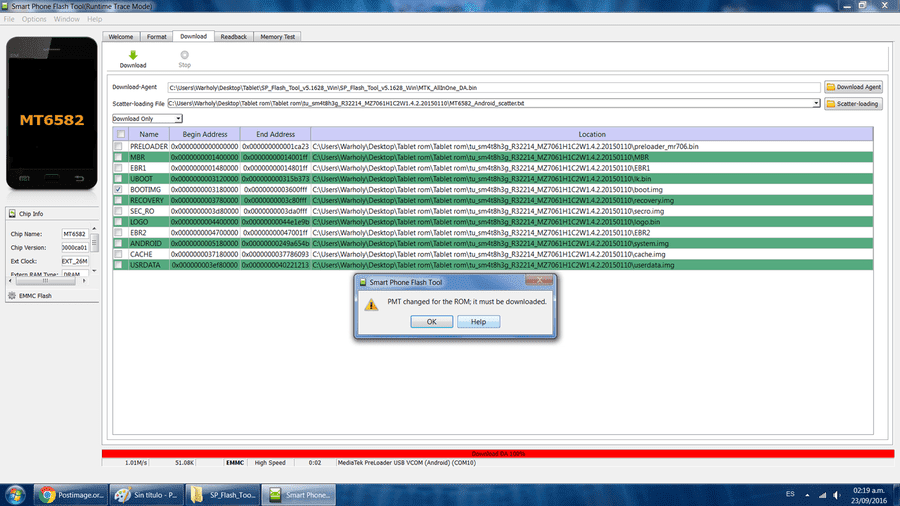Select the Smart Phone taskbar item

pos(299,495)
